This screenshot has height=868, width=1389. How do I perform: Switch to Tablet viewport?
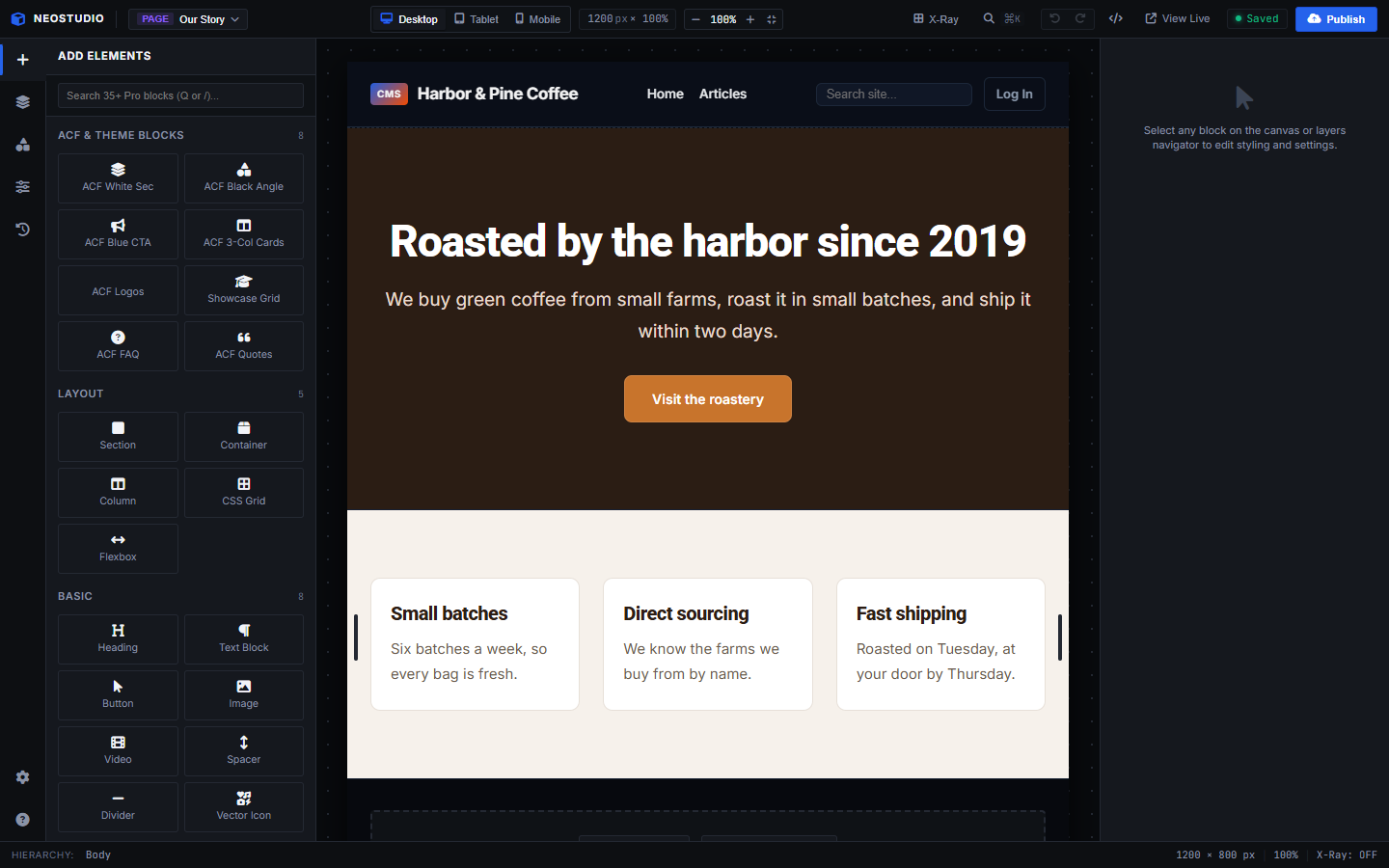(x=477, y=18)
